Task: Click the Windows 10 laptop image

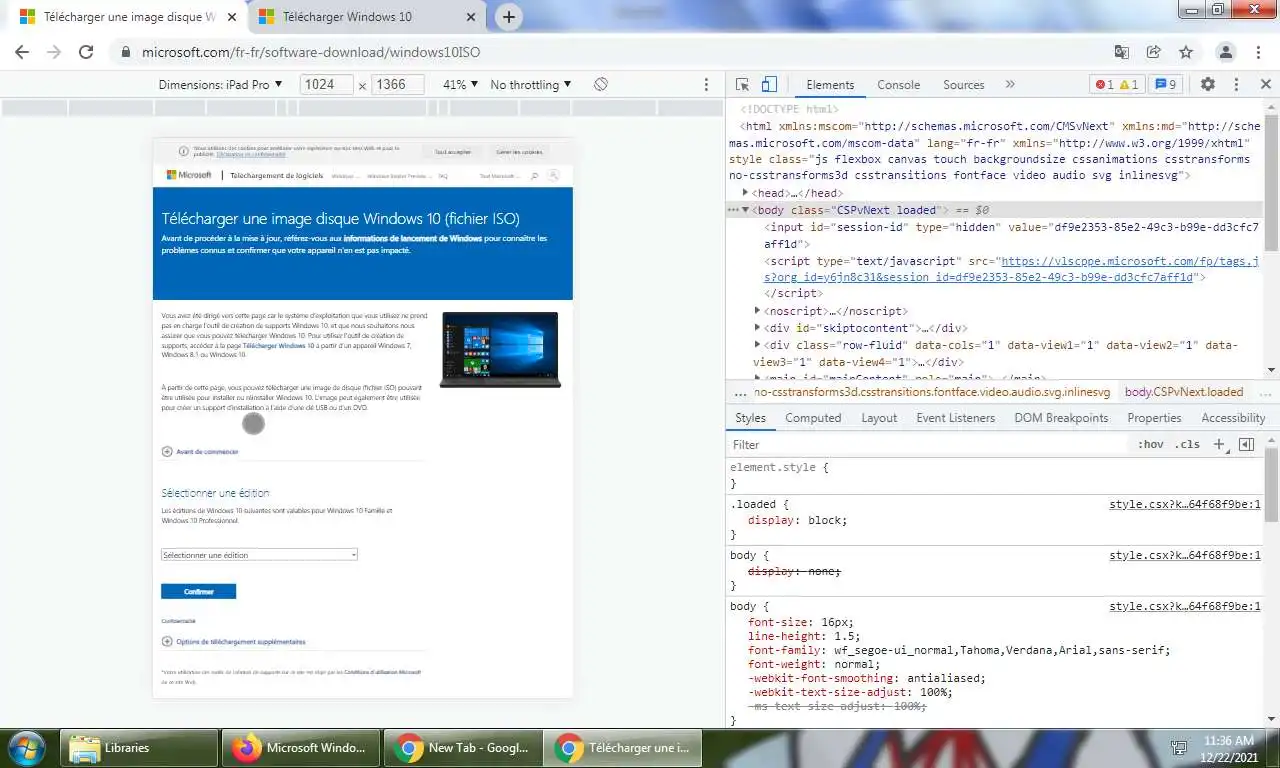Action: pyautogui.click(x=500, y=350)
